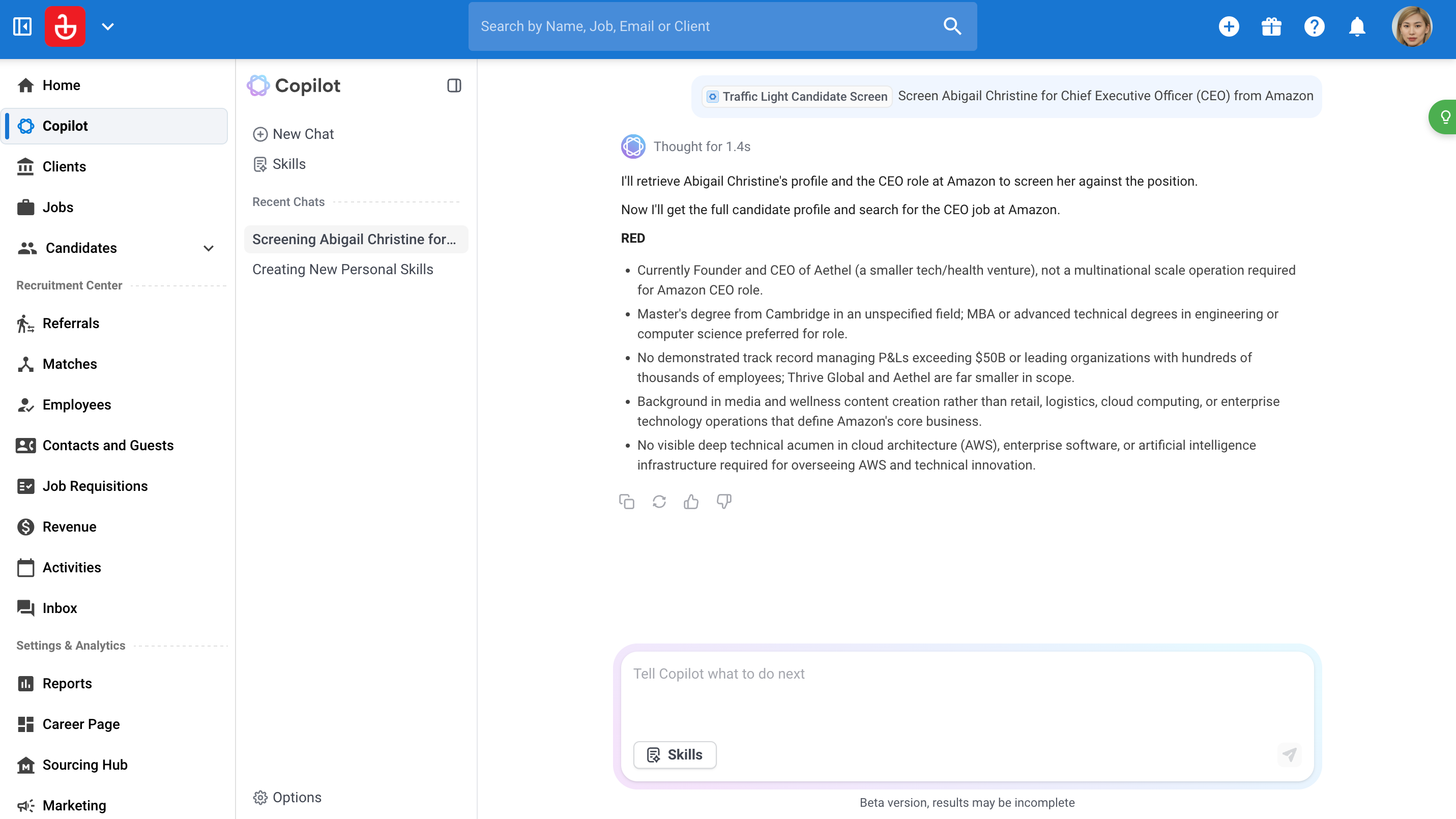The image size is (1456, 819).
Task: Open Sourcing Hub
Action: click(x=115, y=764)
